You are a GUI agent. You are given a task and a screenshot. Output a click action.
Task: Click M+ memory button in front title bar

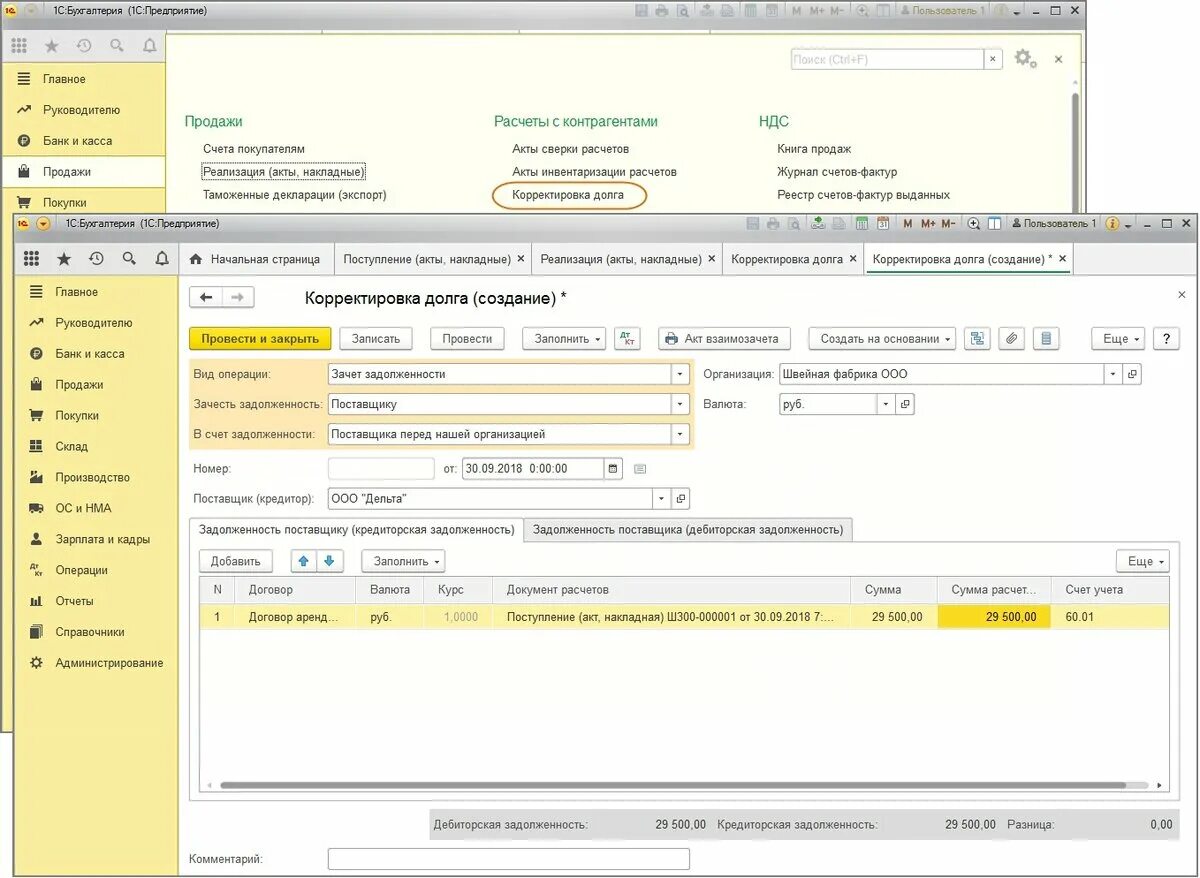(928, 223)
